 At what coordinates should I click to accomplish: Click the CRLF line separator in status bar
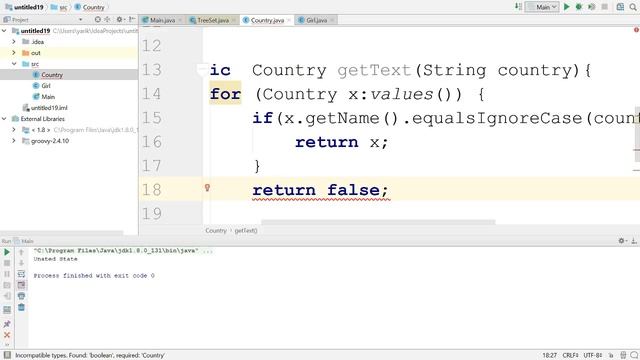[x=570, y=356]
